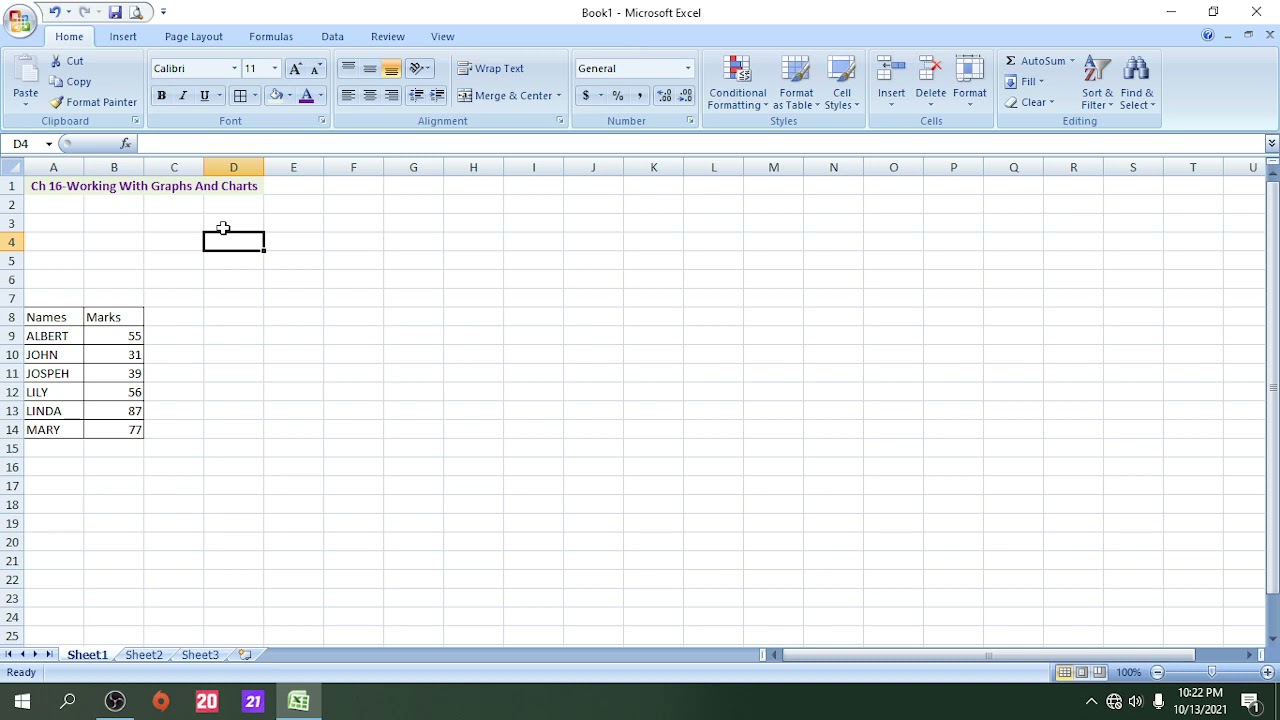The image size is (1280, 720).
Task: Open Excel Help question mark
Action: 1208,35
